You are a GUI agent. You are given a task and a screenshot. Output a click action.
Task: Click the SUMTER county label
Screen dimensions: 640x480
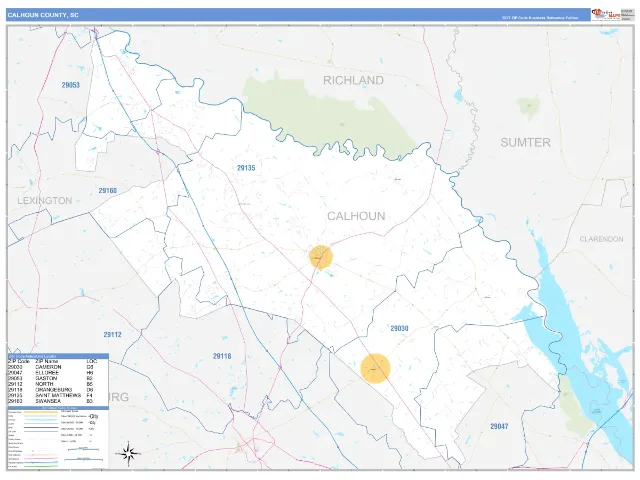[525, 142]
